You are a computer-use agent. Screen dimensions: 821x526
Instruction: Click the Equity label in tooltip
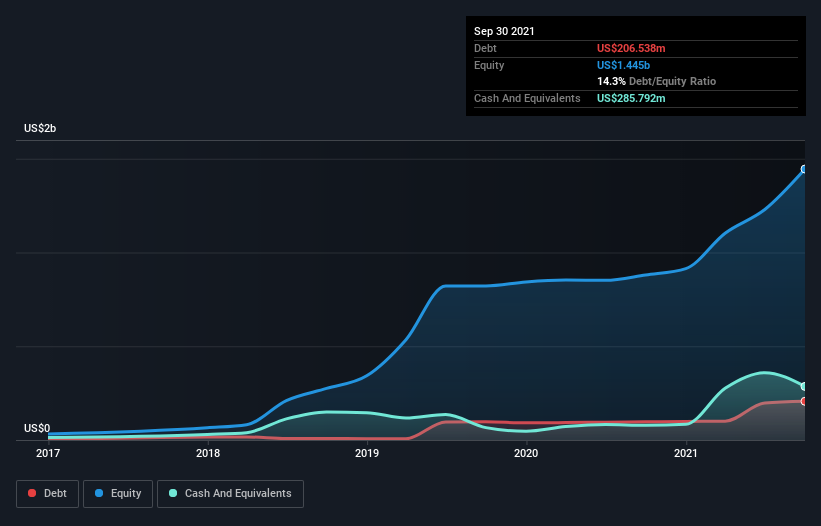489,65
